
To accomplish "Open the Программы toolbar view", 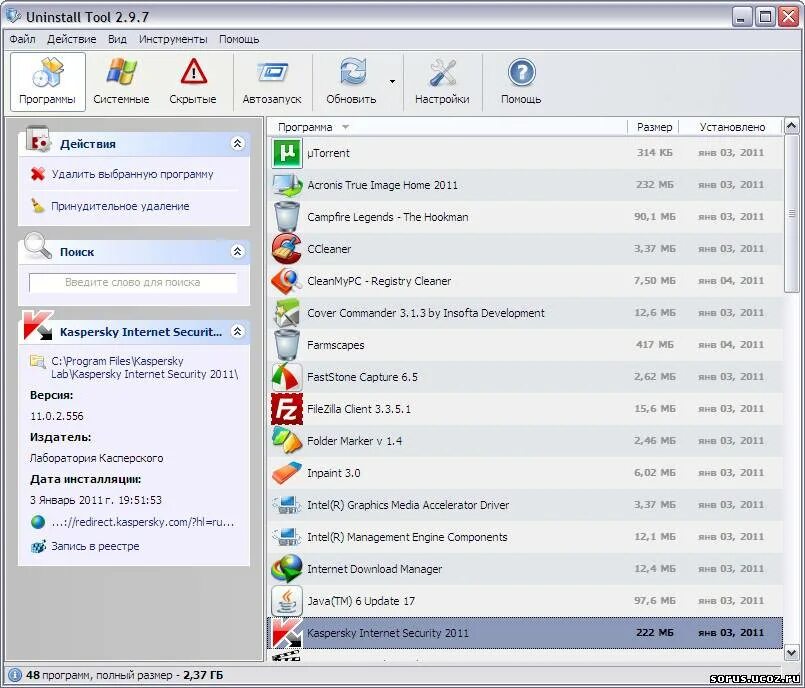I will 47,80.
